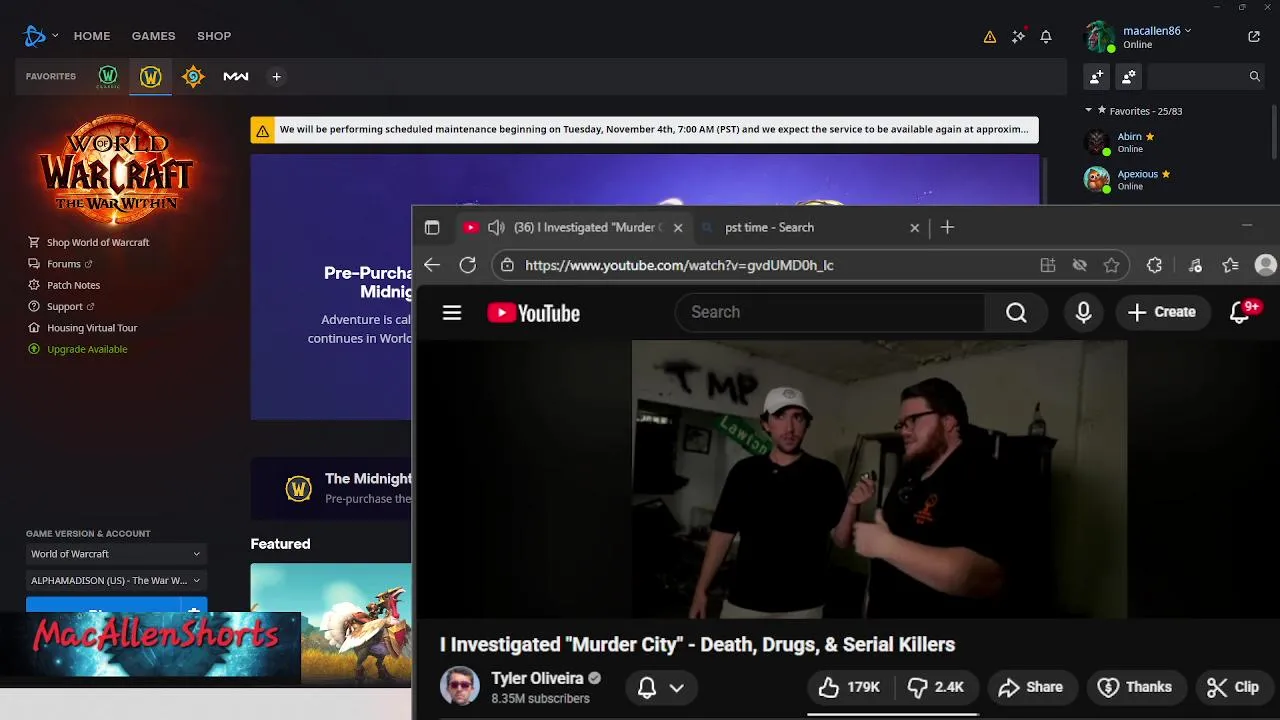Open the what's new sparkle icon
Viewport: 1280px width, 720px height.
1018,36
